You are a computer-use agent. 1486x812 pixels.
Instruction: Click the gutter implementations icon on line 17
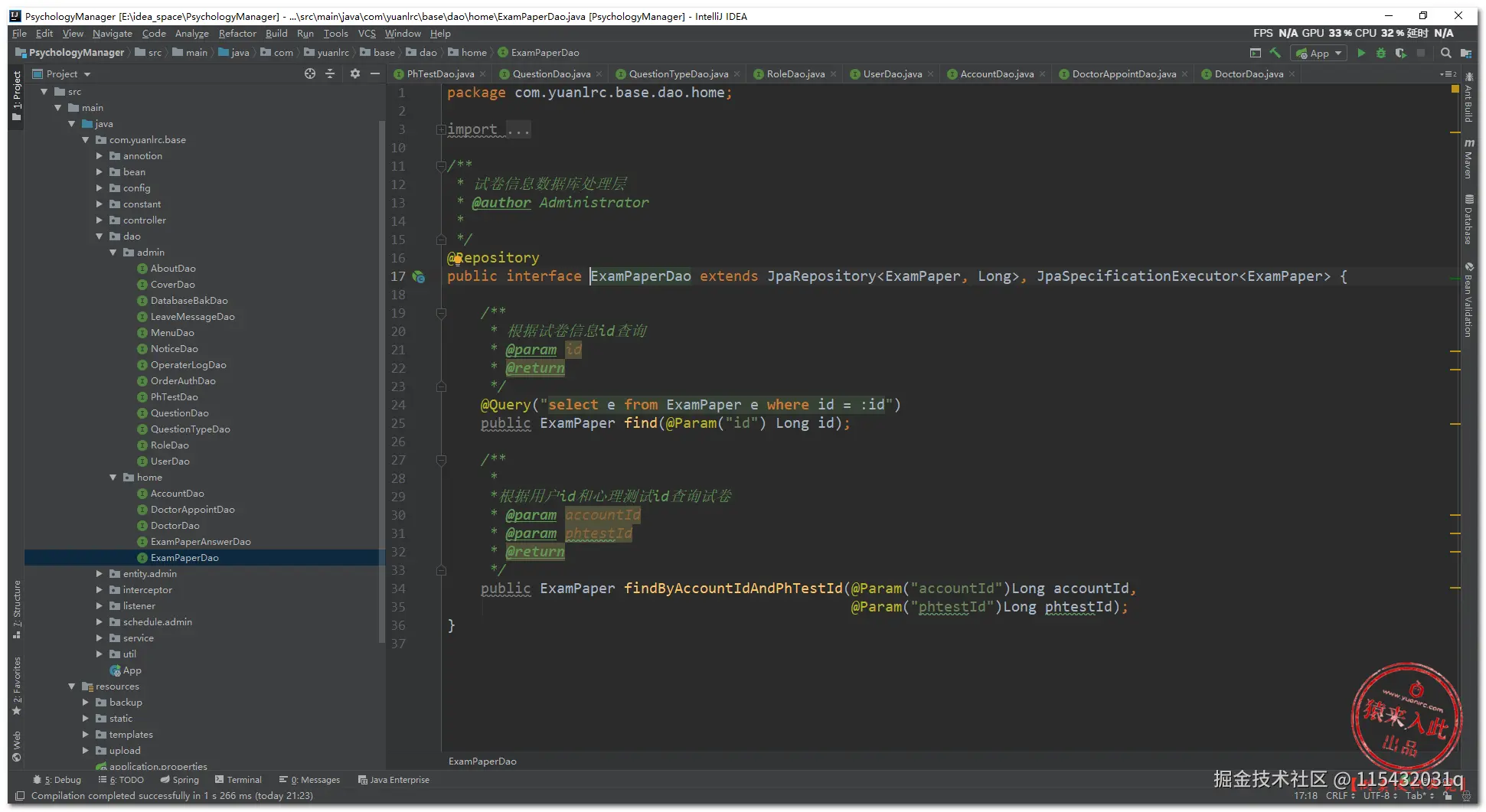[419, 276]
